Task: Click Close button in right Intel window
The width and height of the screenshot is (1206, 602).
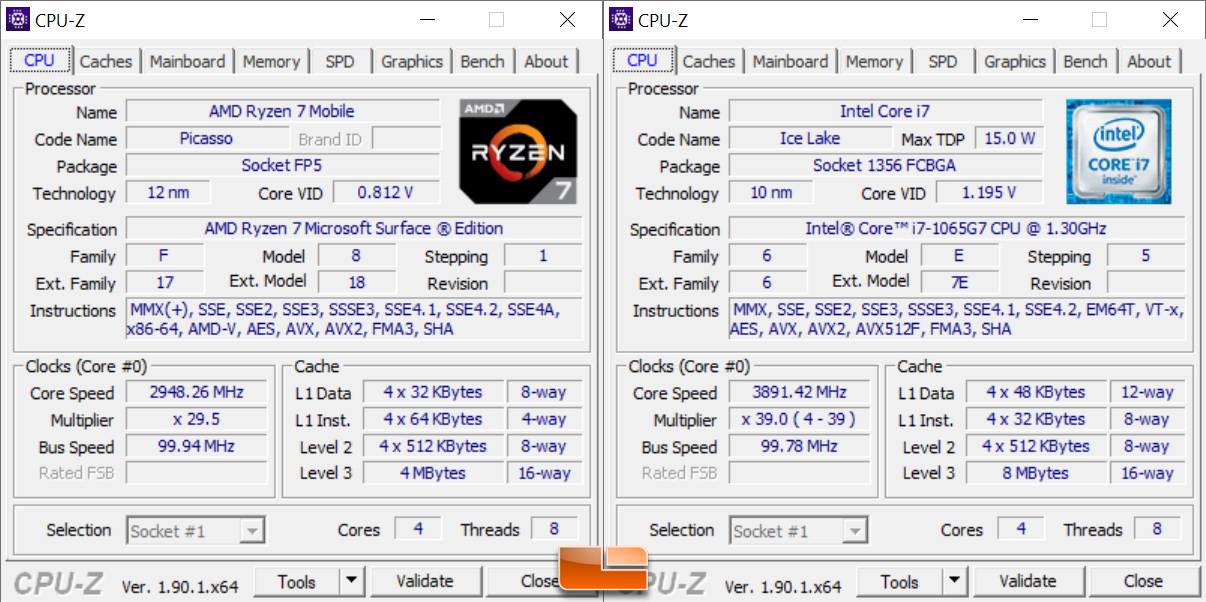Action: (1143, 581)
